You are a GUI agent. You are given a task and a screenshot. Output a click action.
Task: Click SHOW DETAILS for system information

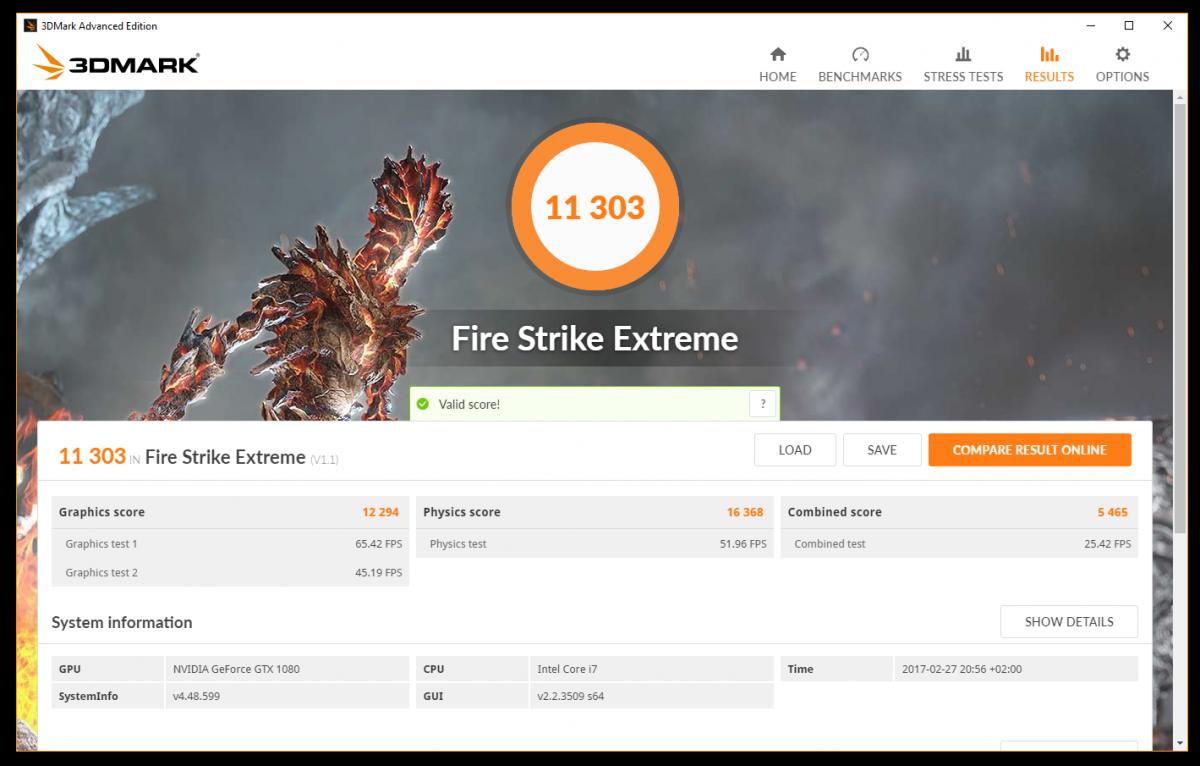(x=1069, y=622)
